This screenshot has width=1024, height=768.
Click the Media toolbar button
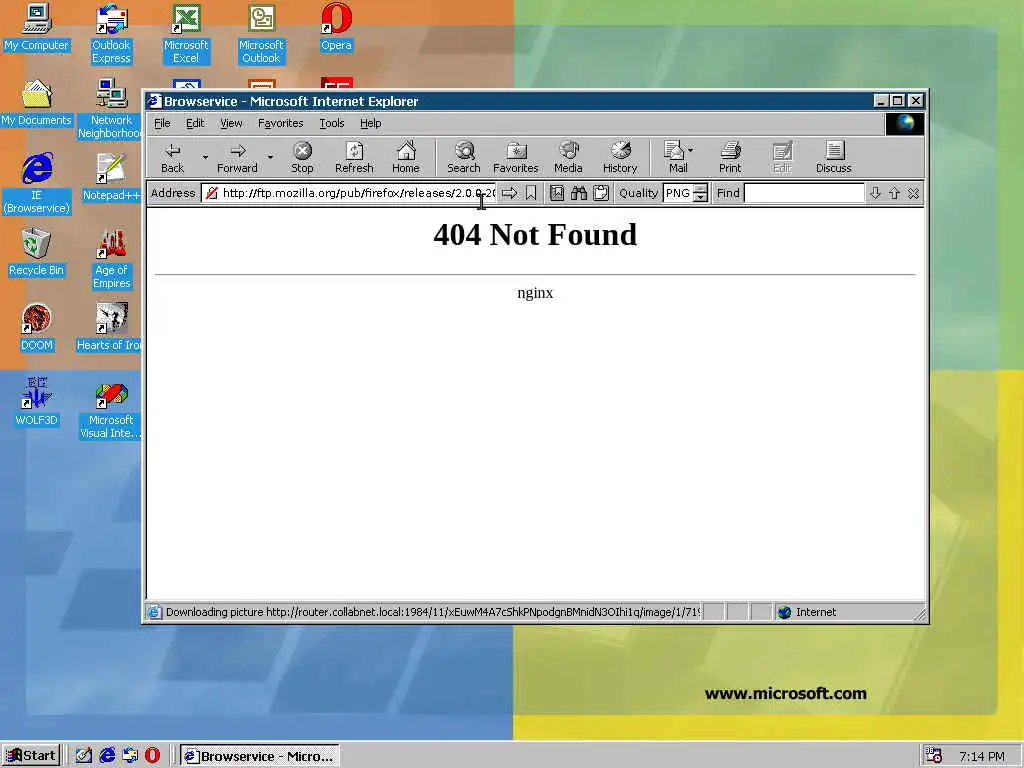pos(568,157)
